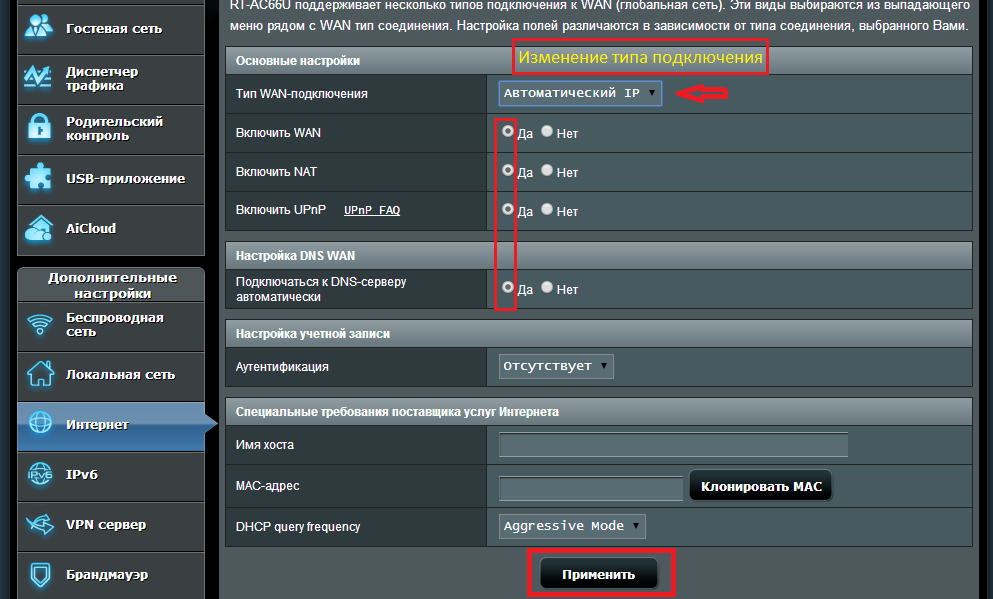
Task: Click the AiCloud cloud icon
Action: coord(39,229)
